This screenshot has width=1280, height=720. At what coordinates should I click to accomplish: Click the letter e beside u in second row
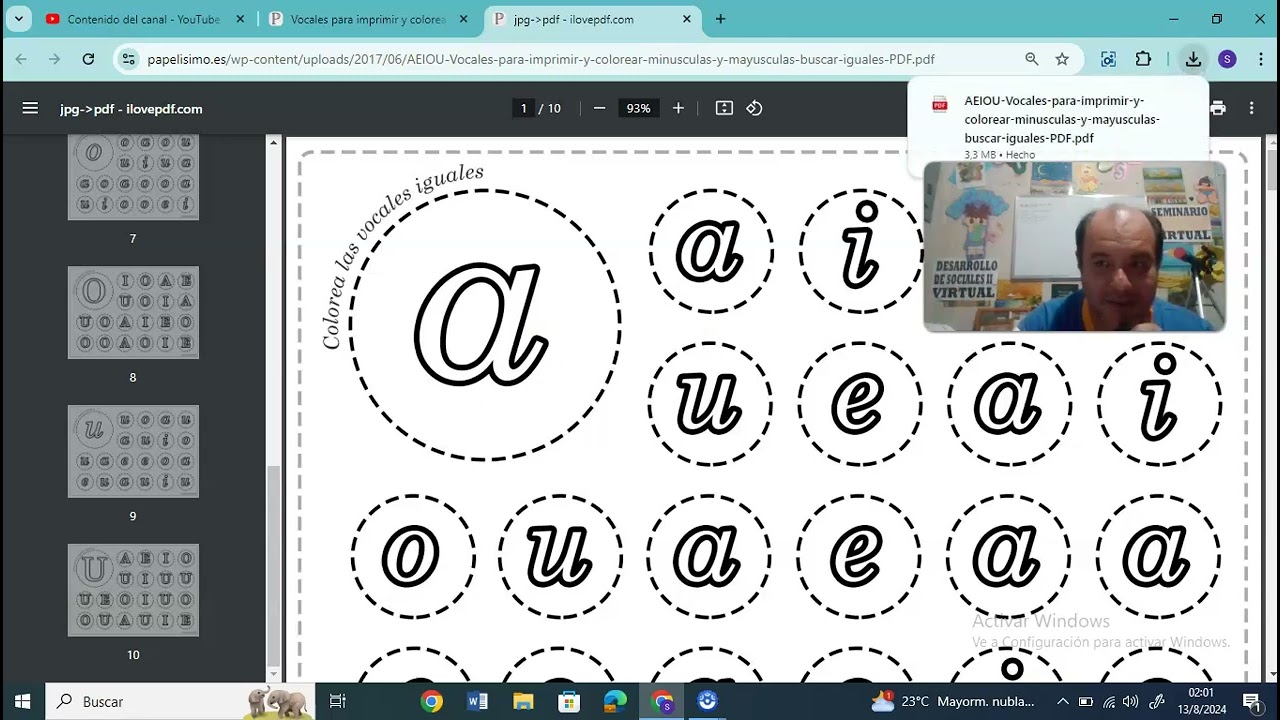pyautogui.click(x=859, y=404)
